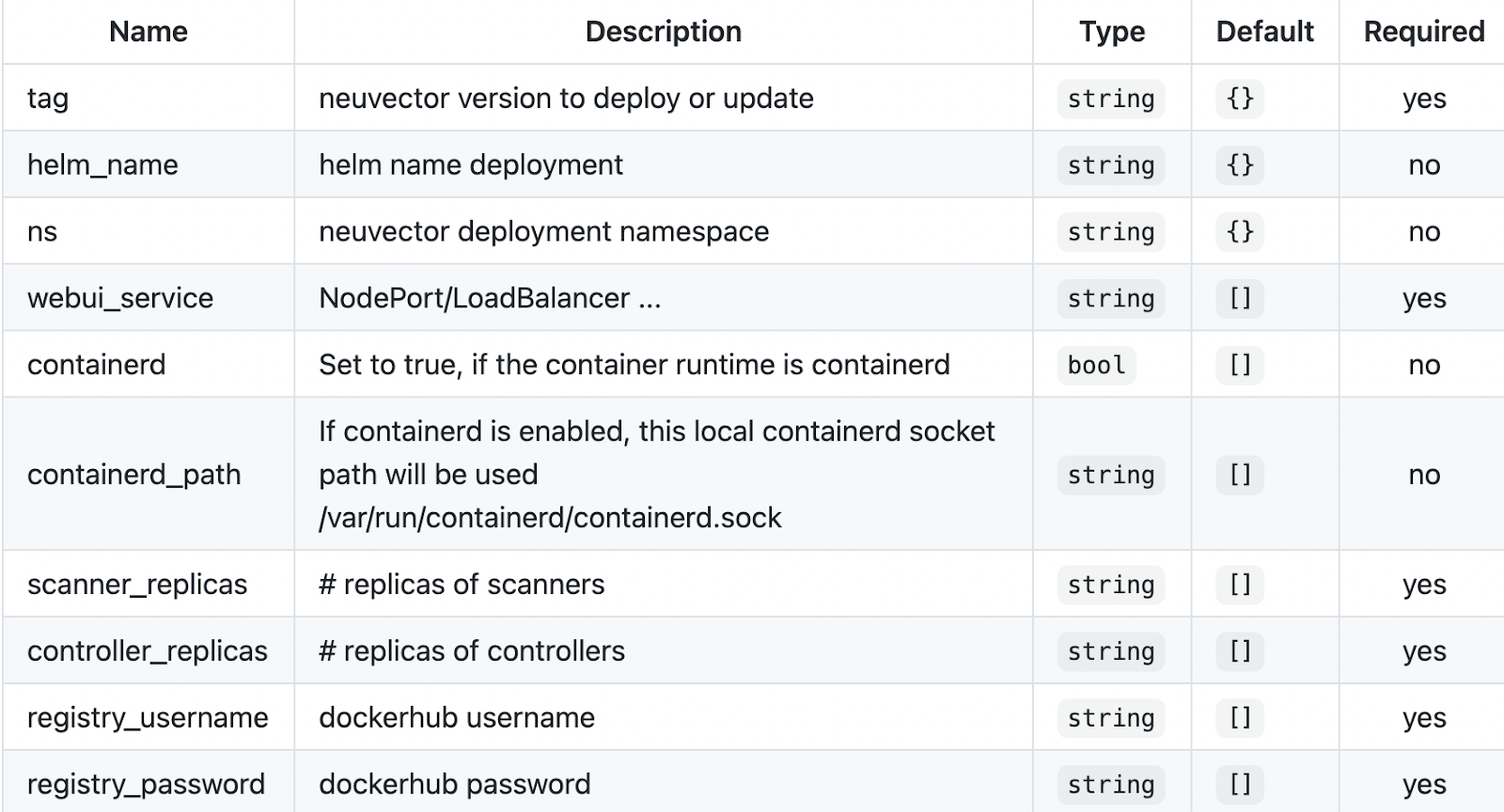The image size is (1504, 812).
Task: Click the 'dockerhub password' description text
Action: (x=455, y=785)
